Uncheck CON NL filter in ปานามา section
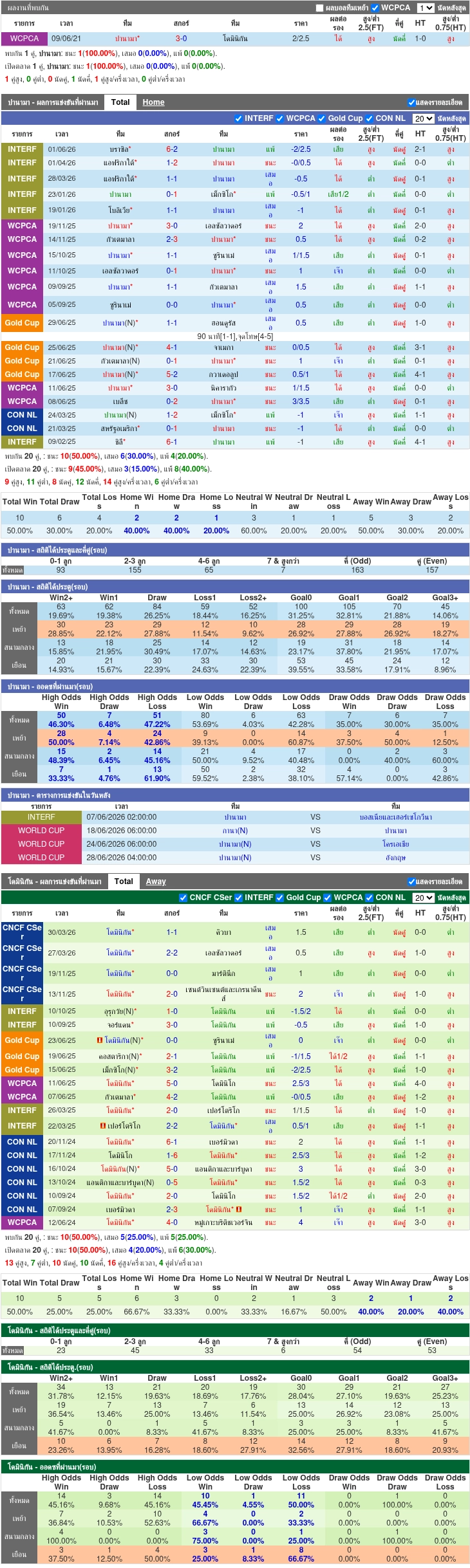Viewport: 470px width, 1568px height. click(x=370, y=118)
